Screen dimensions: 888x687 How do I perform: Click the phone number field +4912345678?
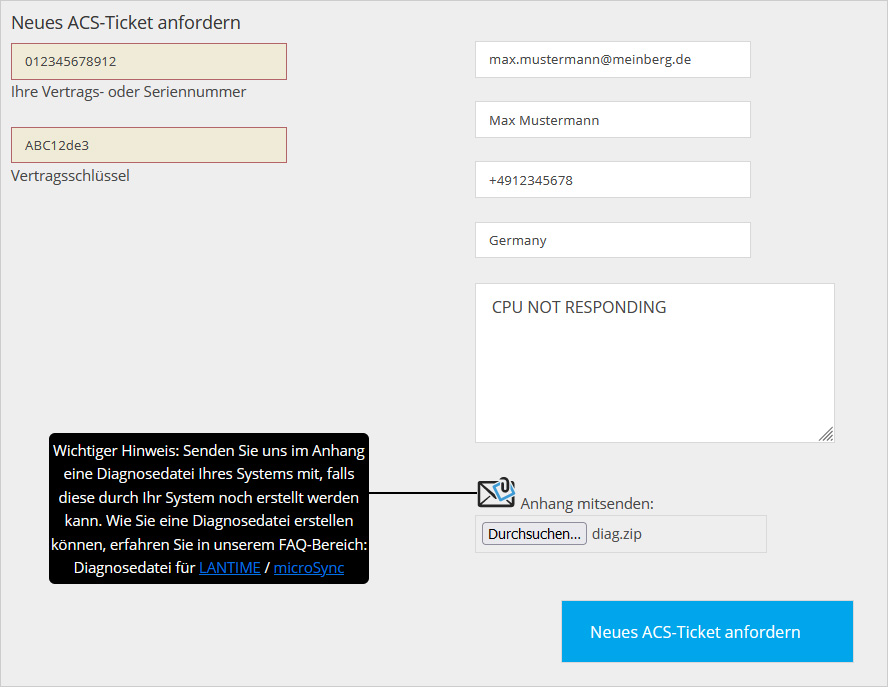click(612, 180)
